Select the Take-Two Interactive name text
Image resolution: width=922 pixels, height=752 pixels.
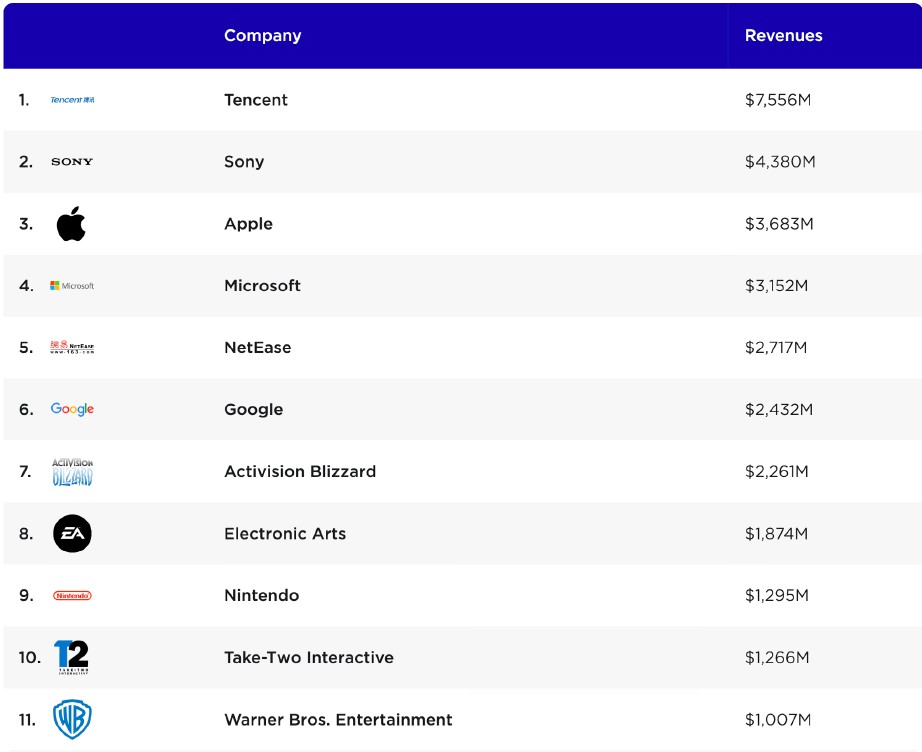pos(309,657)
